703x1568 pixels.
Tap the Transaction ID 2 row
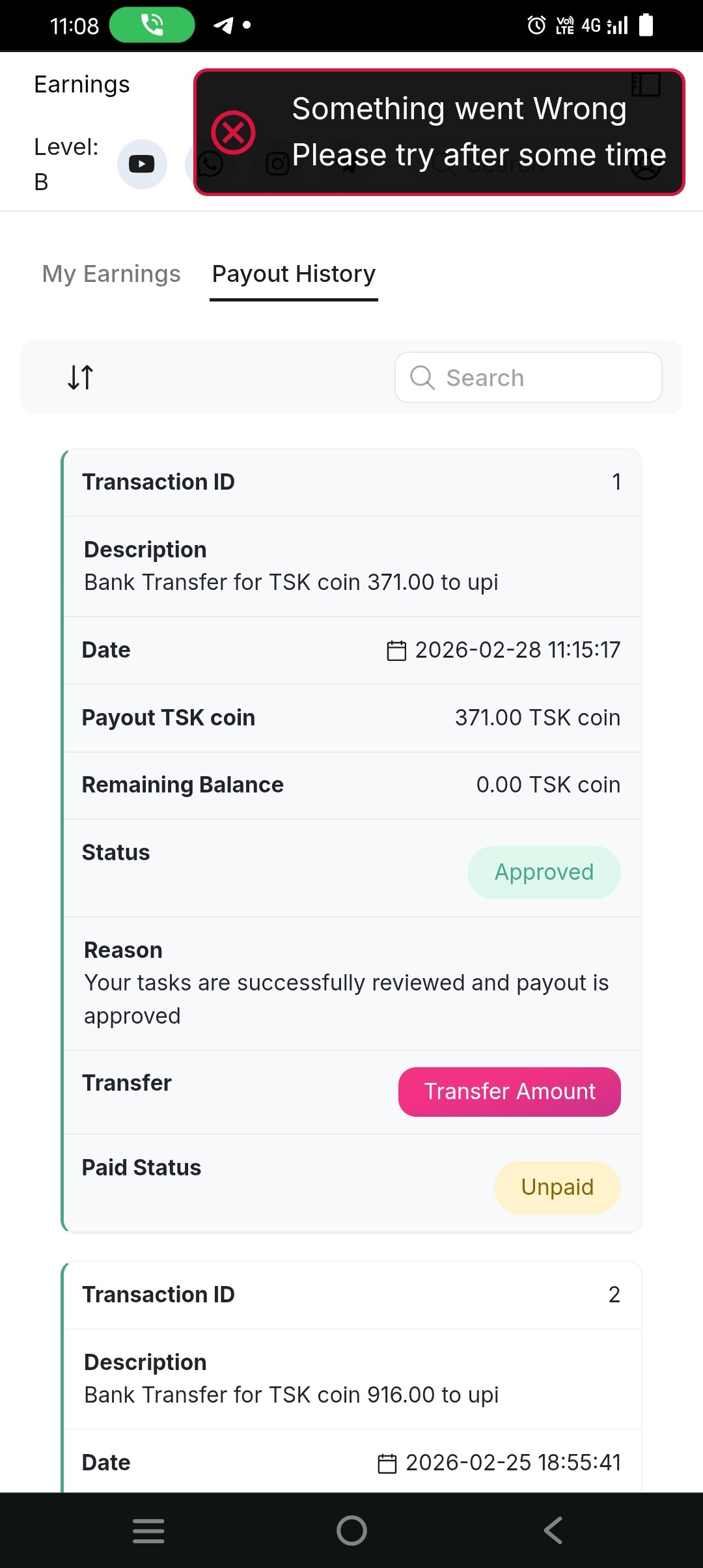pos(351,1295)
